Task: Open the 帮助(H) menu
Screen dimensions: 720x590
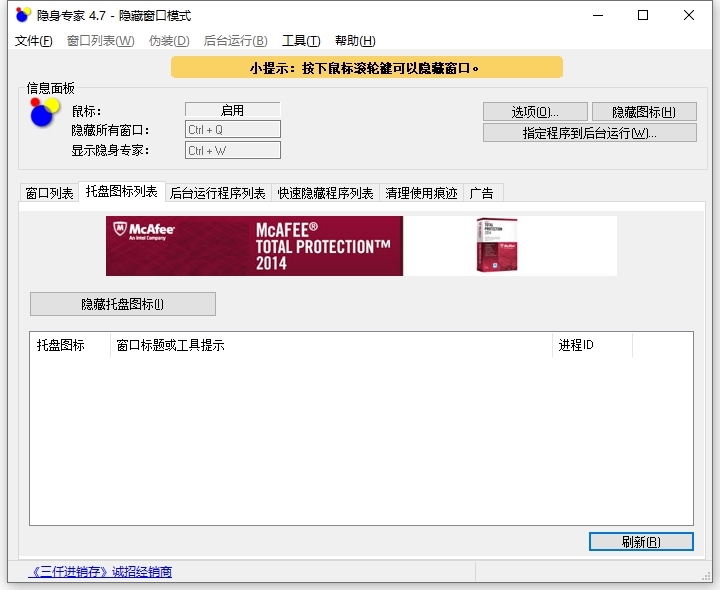Action: 355,41
